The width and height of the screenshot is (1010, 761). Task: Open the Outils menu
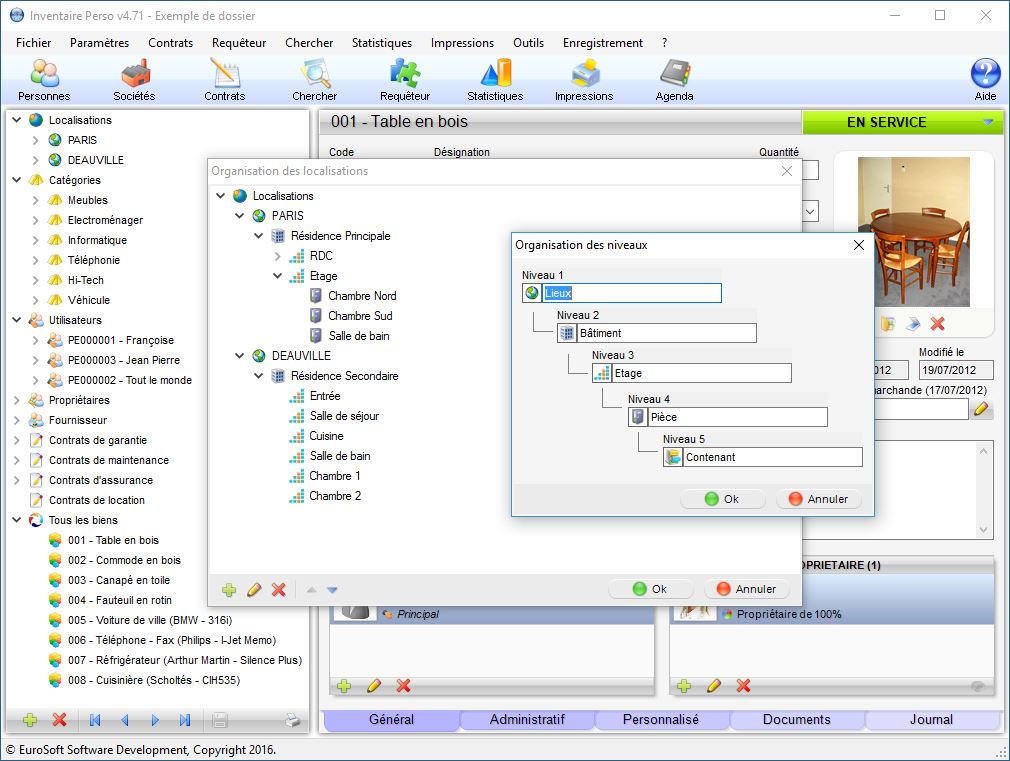click(x=528, y=43)
